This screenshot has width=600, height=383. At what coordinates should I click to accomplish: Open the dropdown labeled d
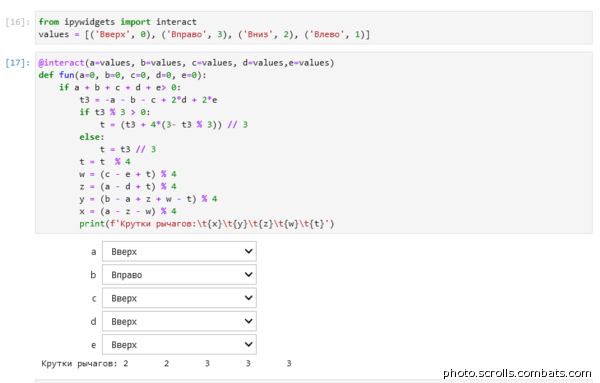coord(179,321)
